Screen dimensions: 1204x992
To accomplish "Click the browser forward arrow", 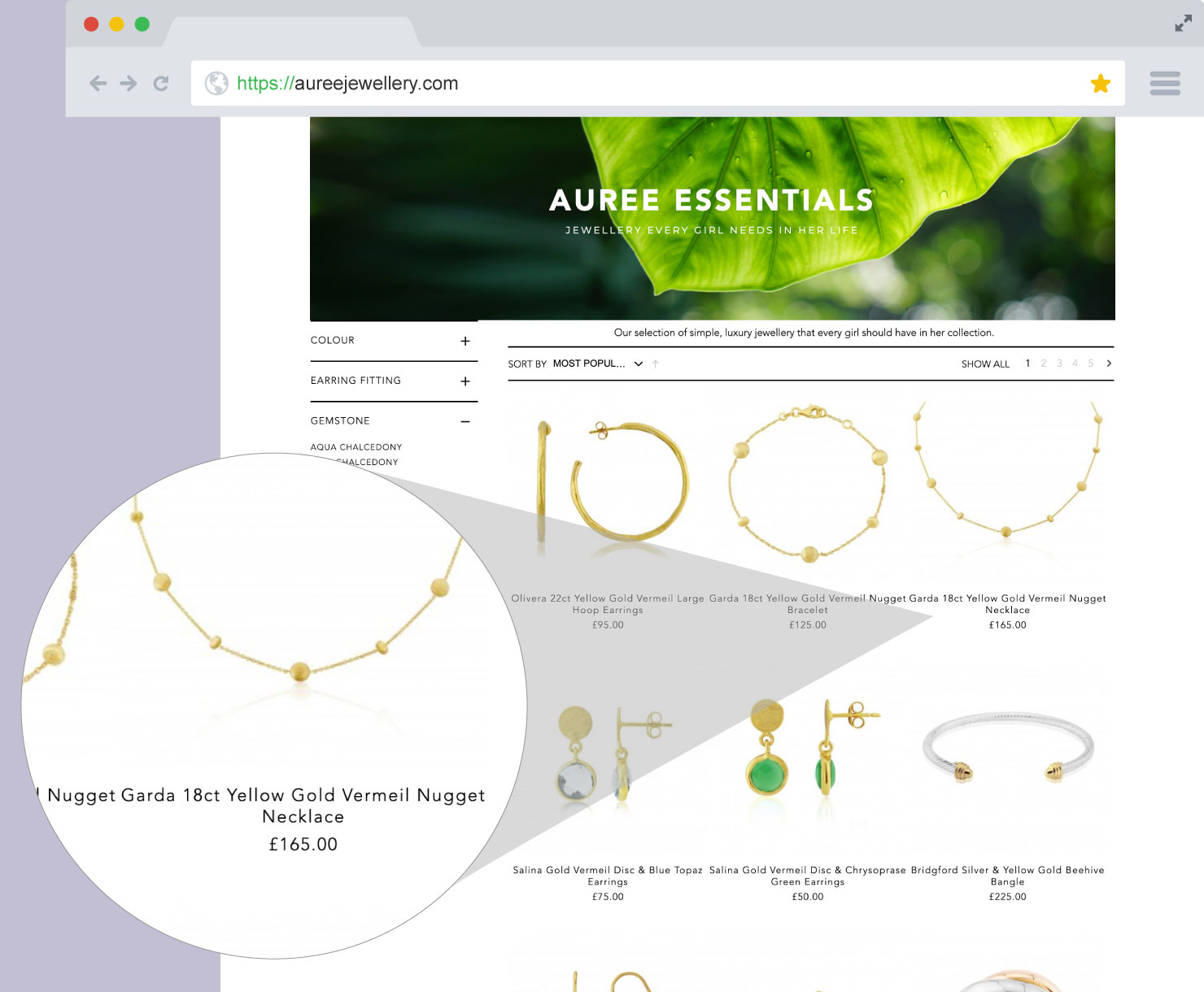I will 129,83.
